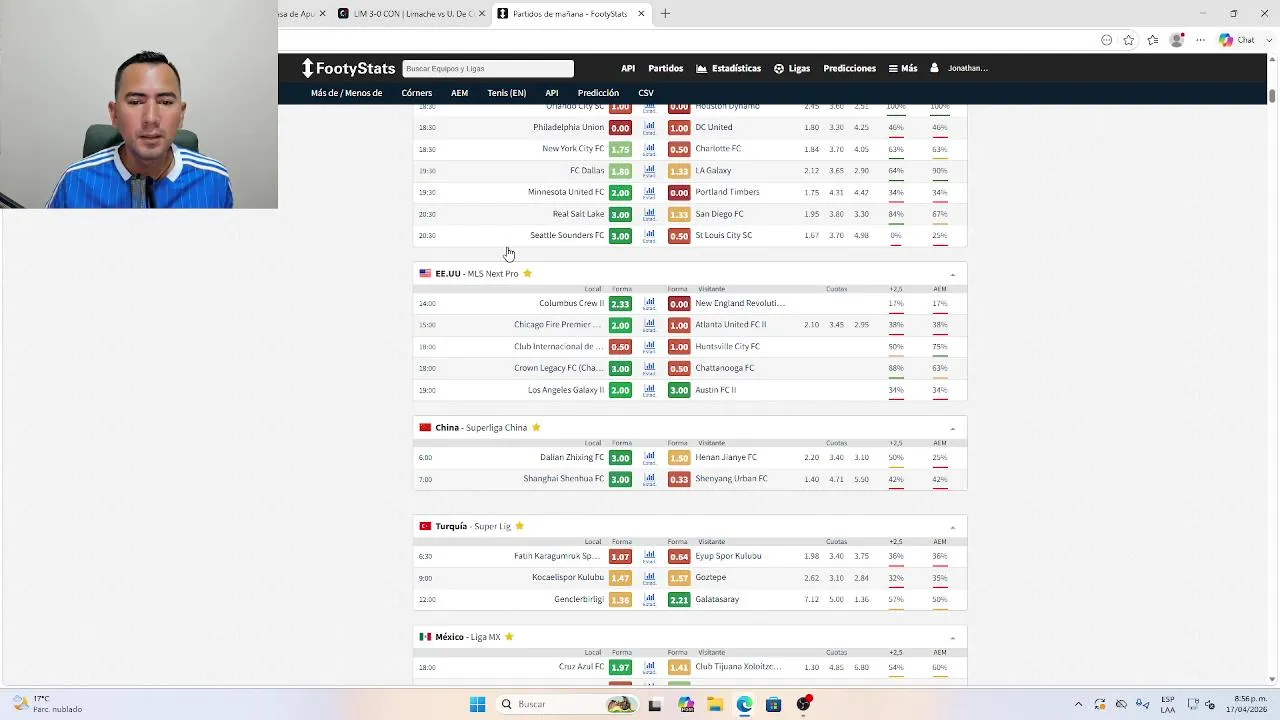Open browser favorites list icon
1280x720 pixels.
coord(1153,40)
